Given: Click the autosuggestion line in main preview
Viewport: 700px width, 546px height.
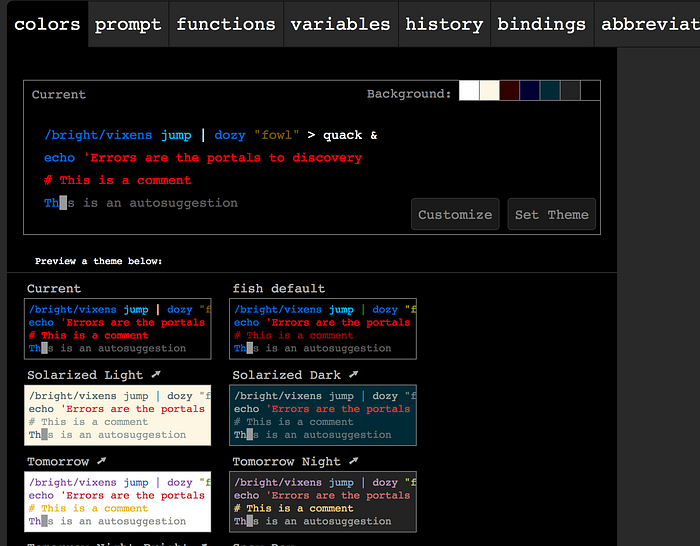Looking at the screenshot, I should [x=141, y=203].
